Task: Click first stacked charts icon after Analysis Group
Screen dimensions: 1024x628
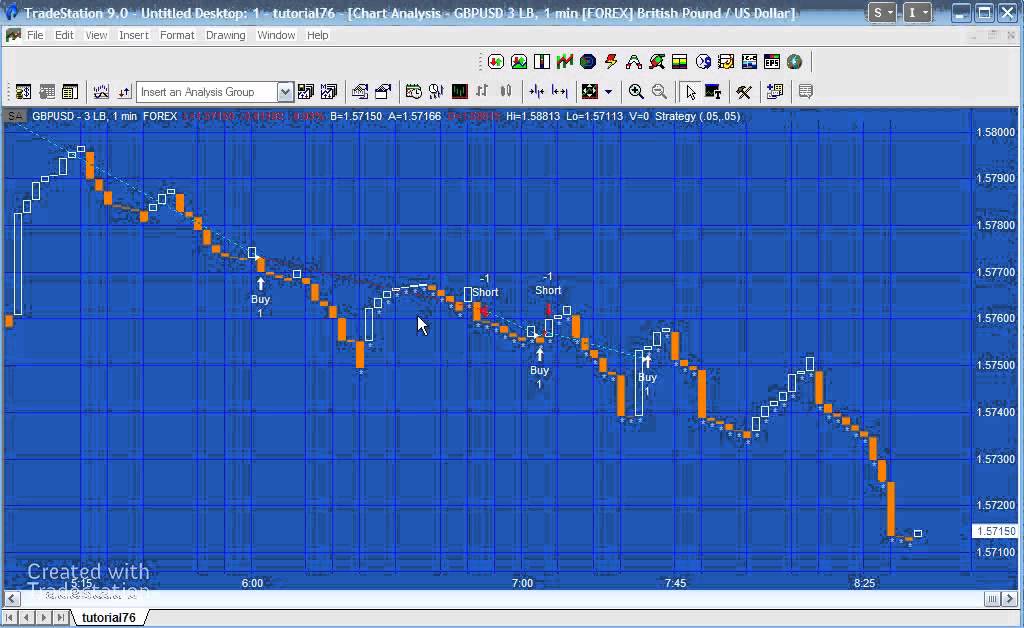Action: pos(306,91)
